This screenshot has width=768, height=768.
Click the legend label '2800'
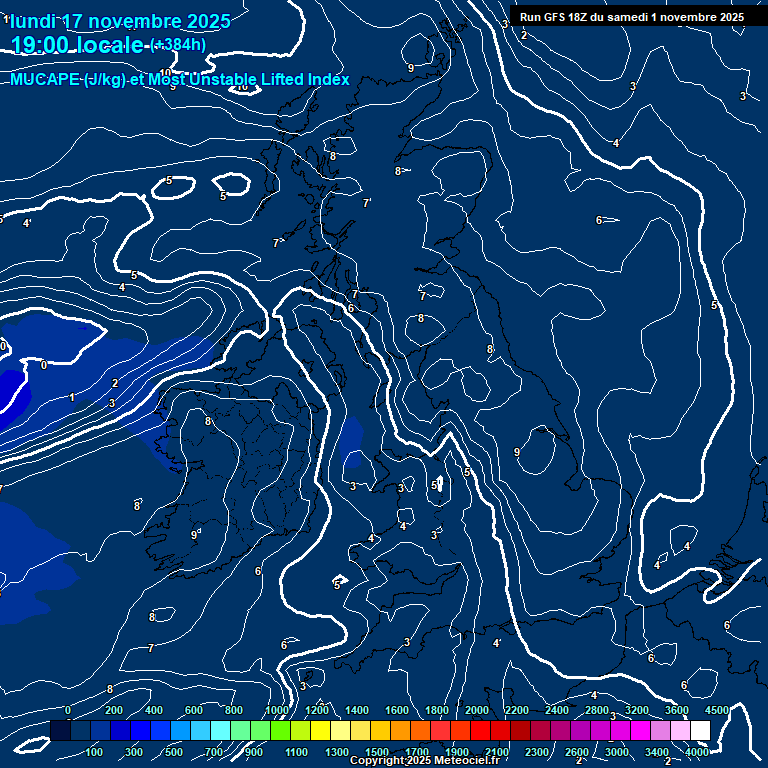[597, 710]
